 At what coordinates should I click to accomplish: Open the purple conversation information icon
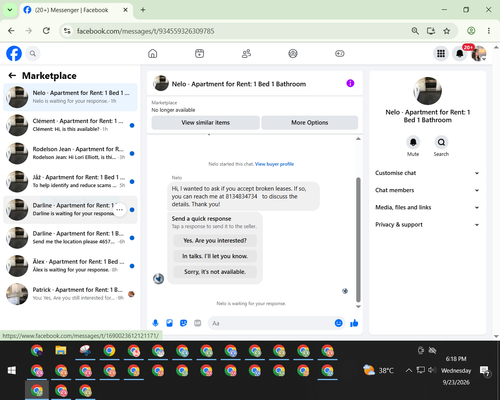(x=350, y=83)
